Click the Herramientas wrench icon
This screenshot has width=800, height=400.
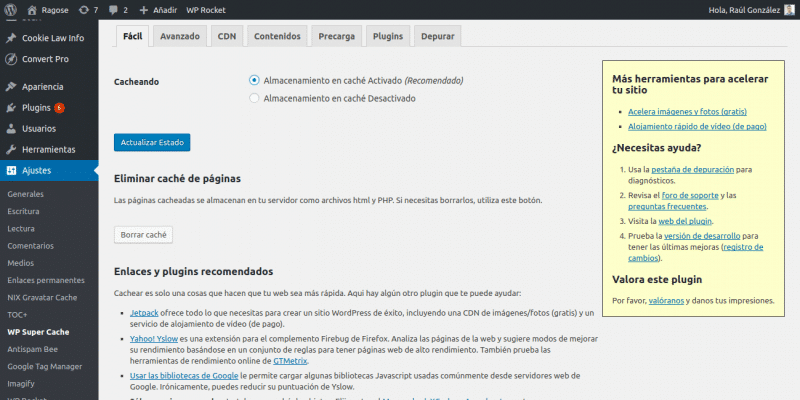11,149
